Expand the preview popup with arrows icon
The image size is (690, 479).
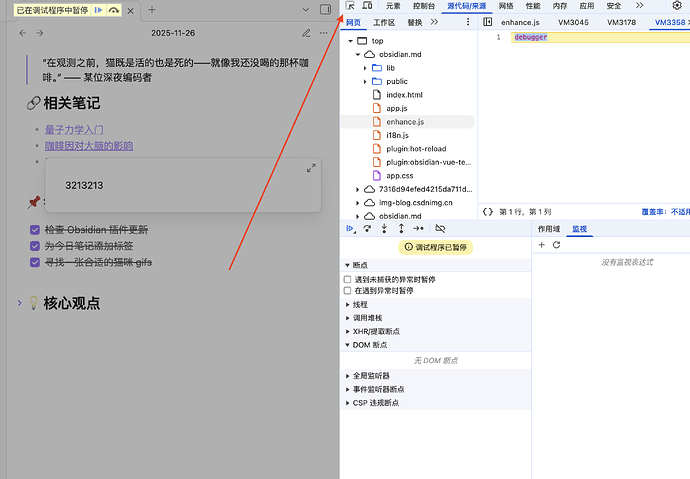311,168
